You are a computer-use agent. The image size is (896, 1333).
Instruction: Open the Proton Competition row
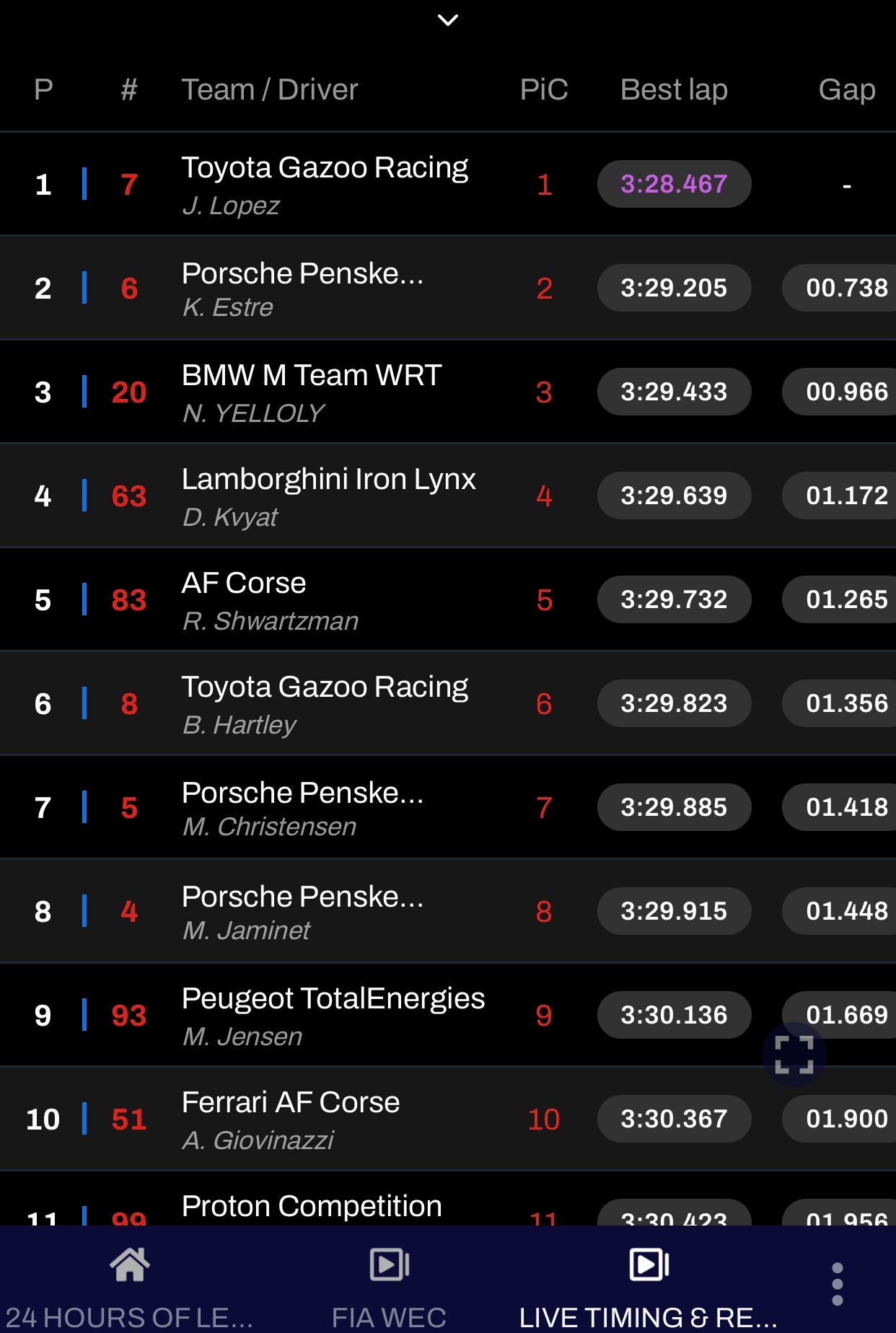448,1199
